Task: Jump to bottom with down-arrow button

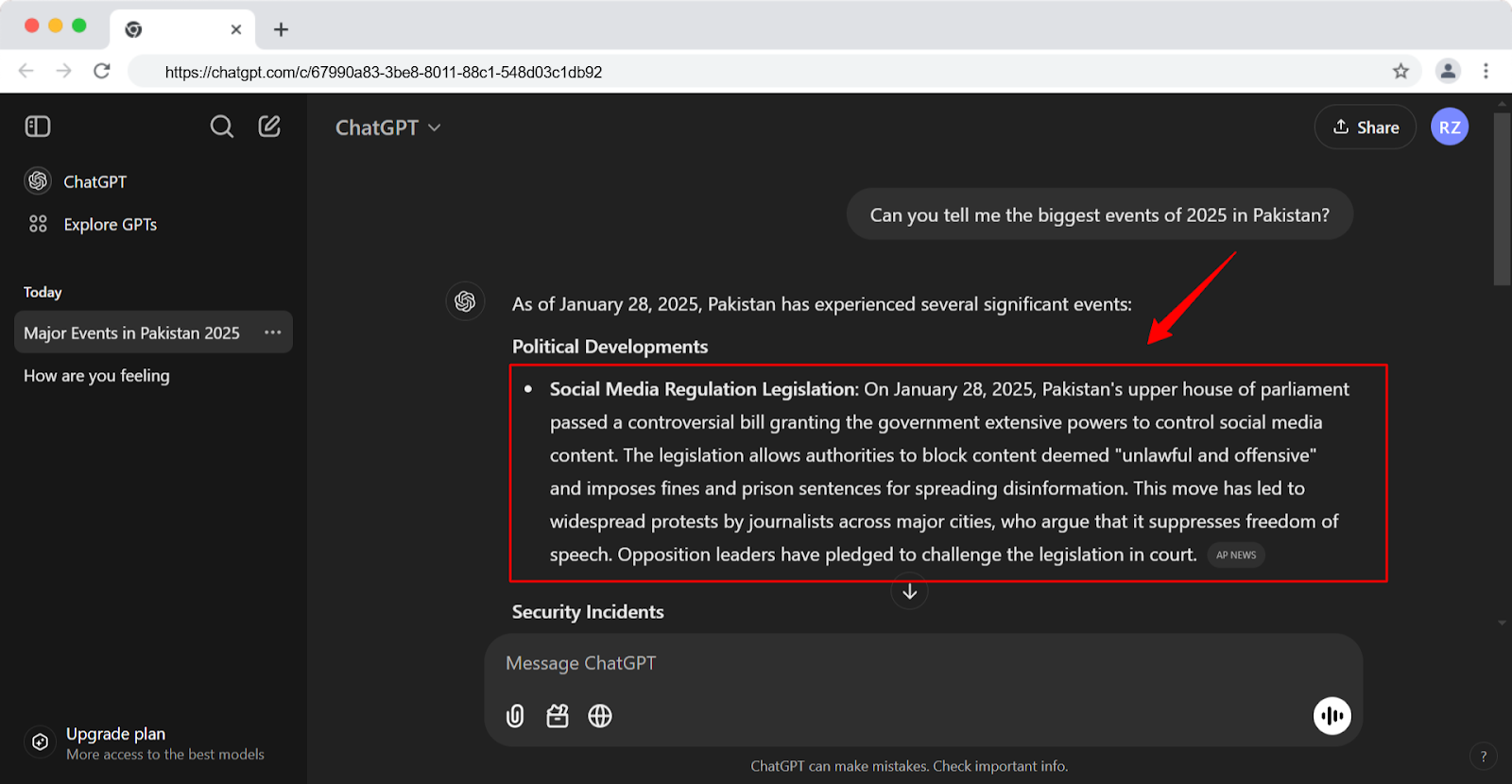Action: [x=909, y=591]
